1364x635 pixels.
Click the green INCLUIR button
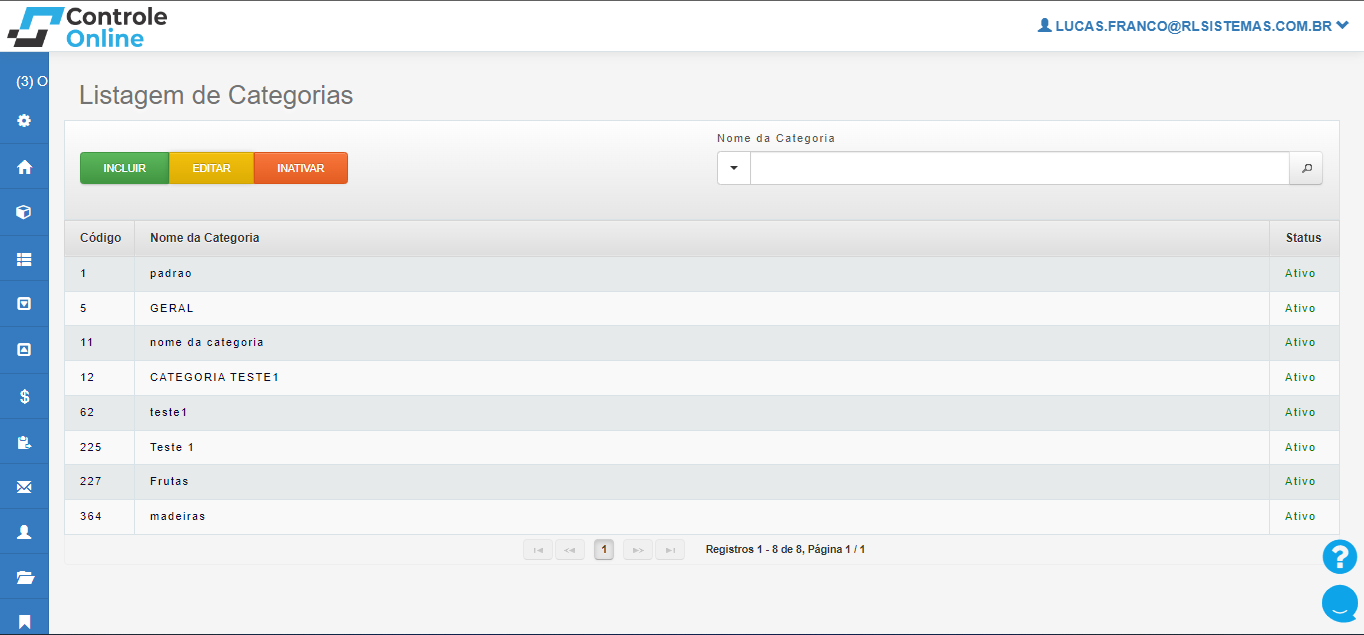[x=125, y=168]
